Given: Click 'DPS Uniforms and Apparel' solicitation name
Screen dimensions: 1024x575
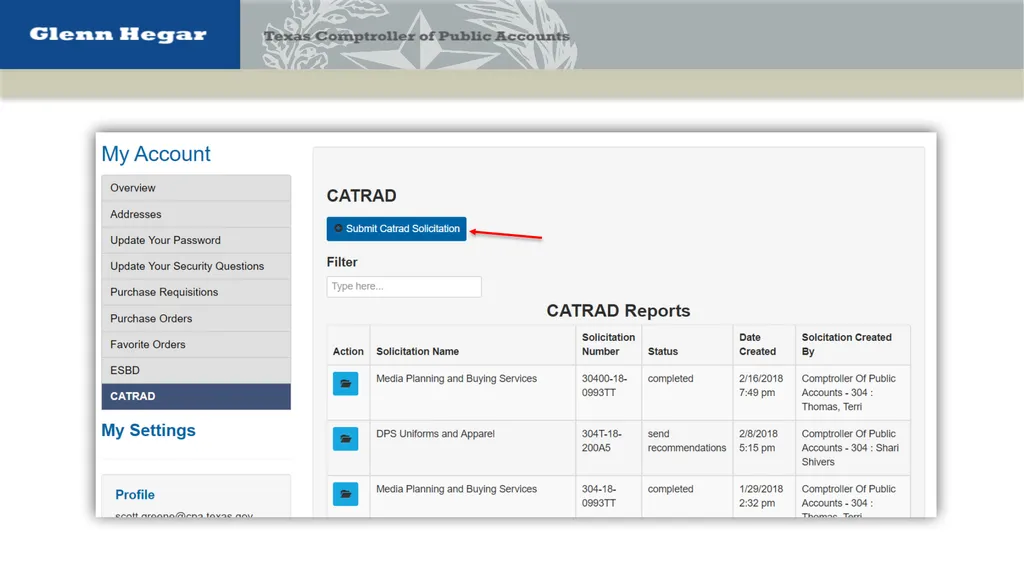Looking at the screenshot, I should point(436,434).
